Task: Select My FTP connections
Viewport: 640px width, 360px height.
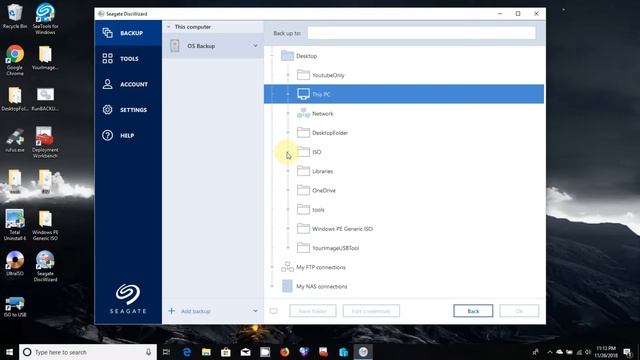Action: [321, 267]
